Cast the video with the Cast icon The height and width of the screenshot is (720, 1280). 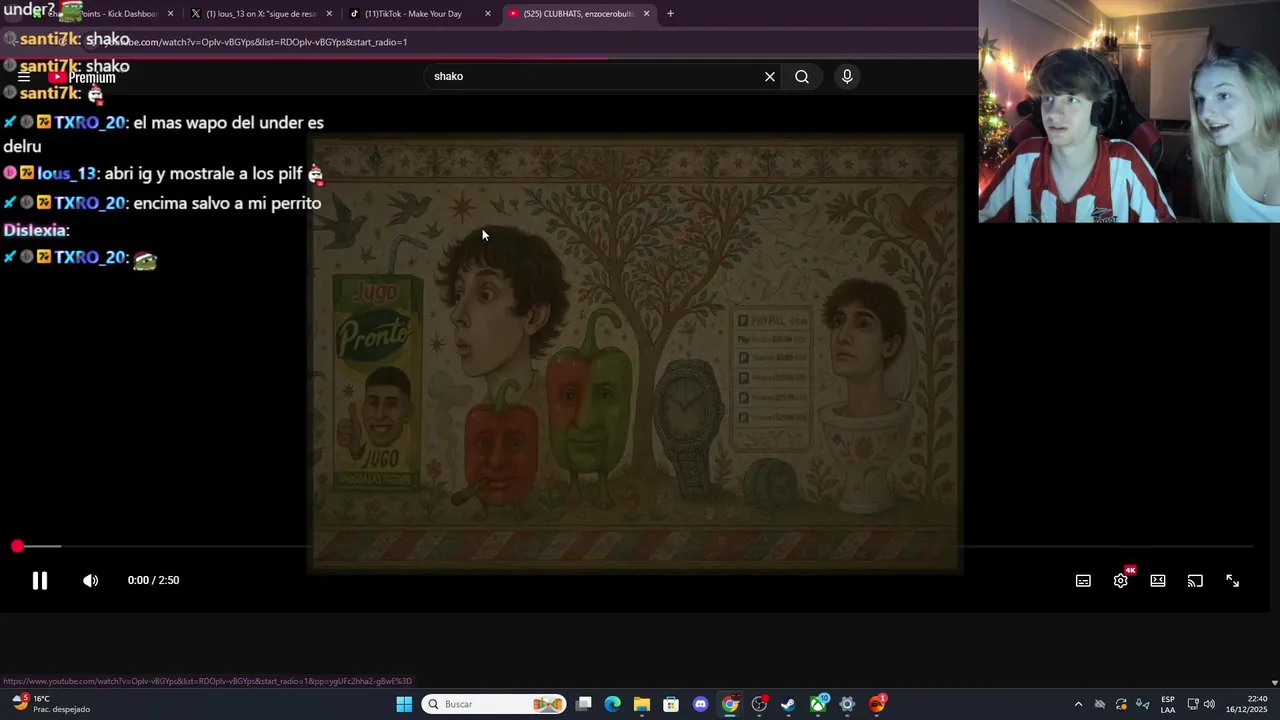coord(1195,581)
